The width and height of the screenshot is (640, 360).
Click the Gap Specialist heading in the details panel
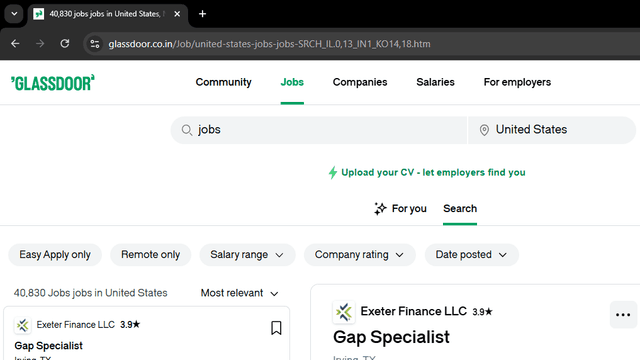391,337
